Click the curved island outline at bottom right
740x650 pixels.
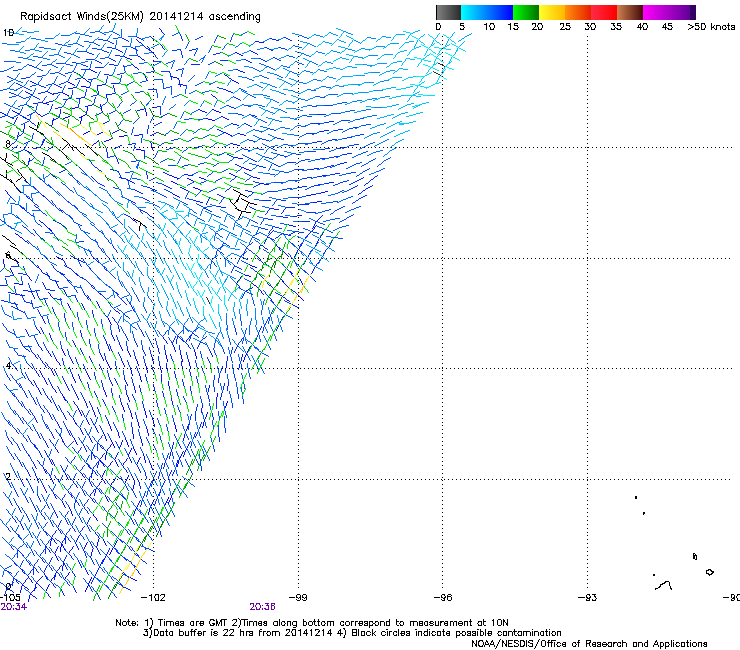pos(664,586)
